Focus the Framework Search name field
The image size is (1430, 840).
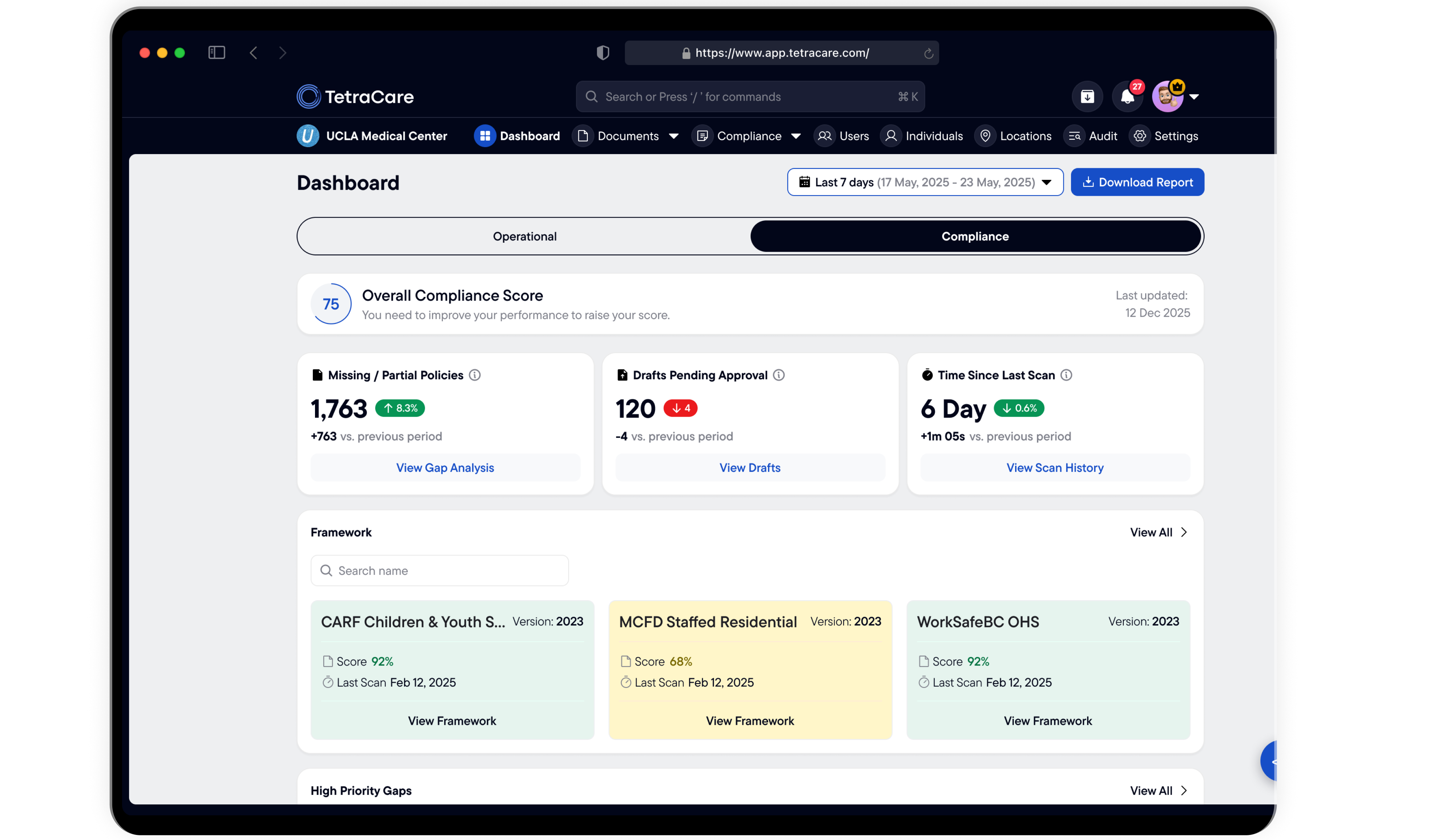click(x=439, y=570)
